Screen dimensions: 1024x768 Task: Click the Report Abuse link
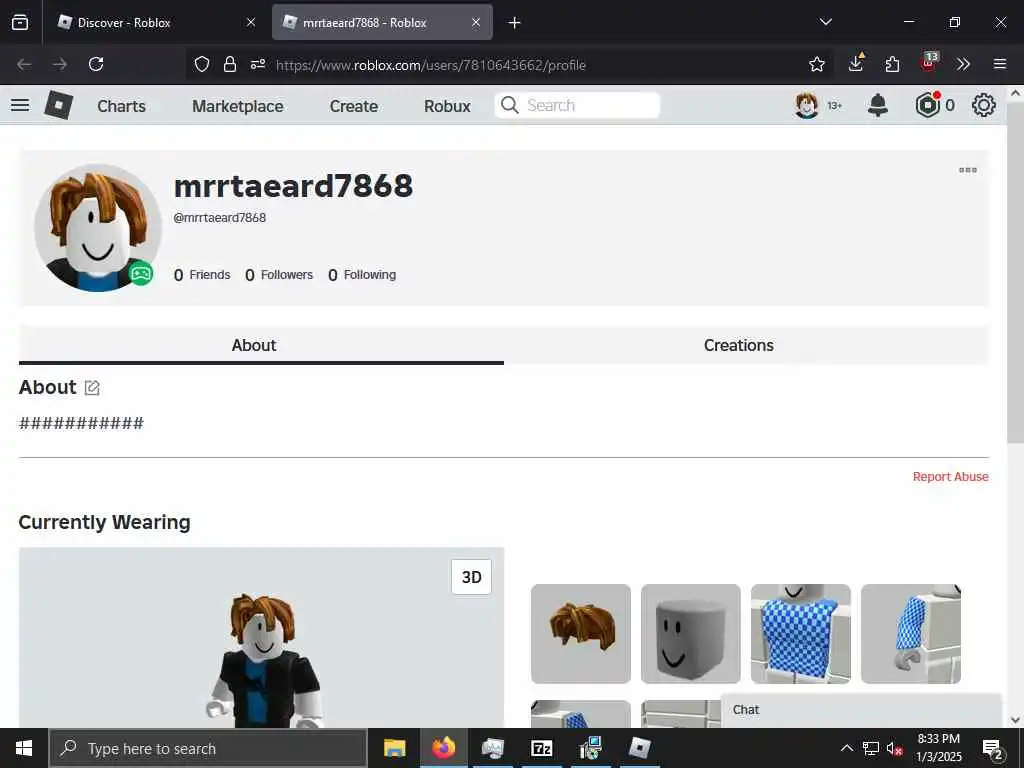950,477
